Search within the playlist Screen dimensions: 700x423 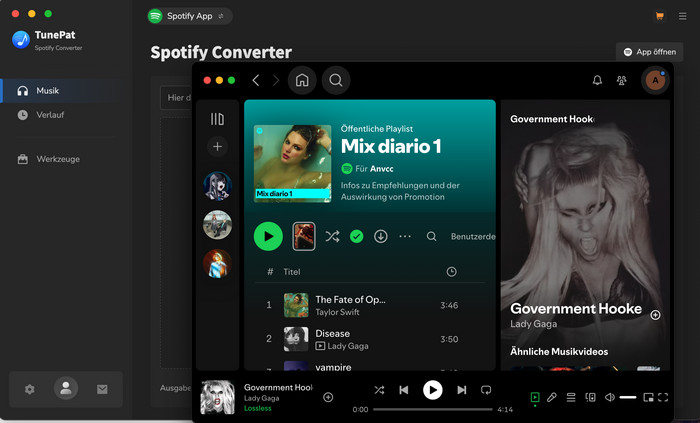431,236
